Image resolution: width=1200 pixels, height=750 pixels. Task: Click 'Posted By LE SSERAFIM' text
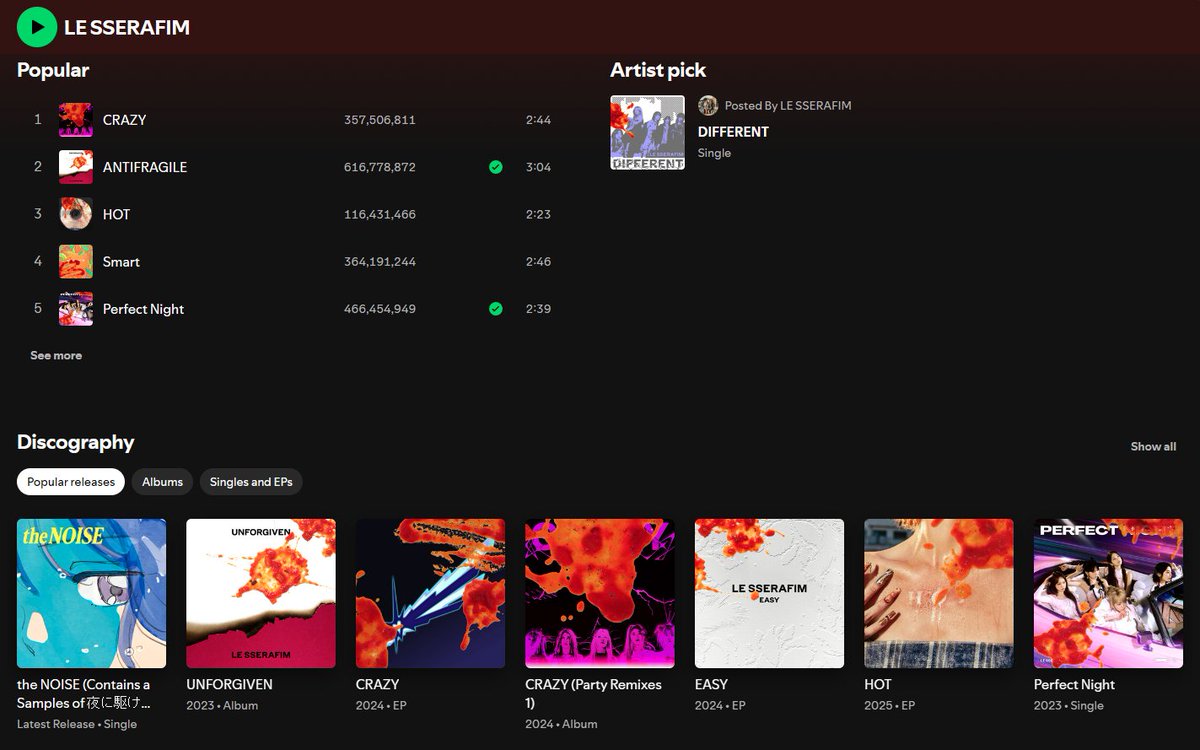788,105
